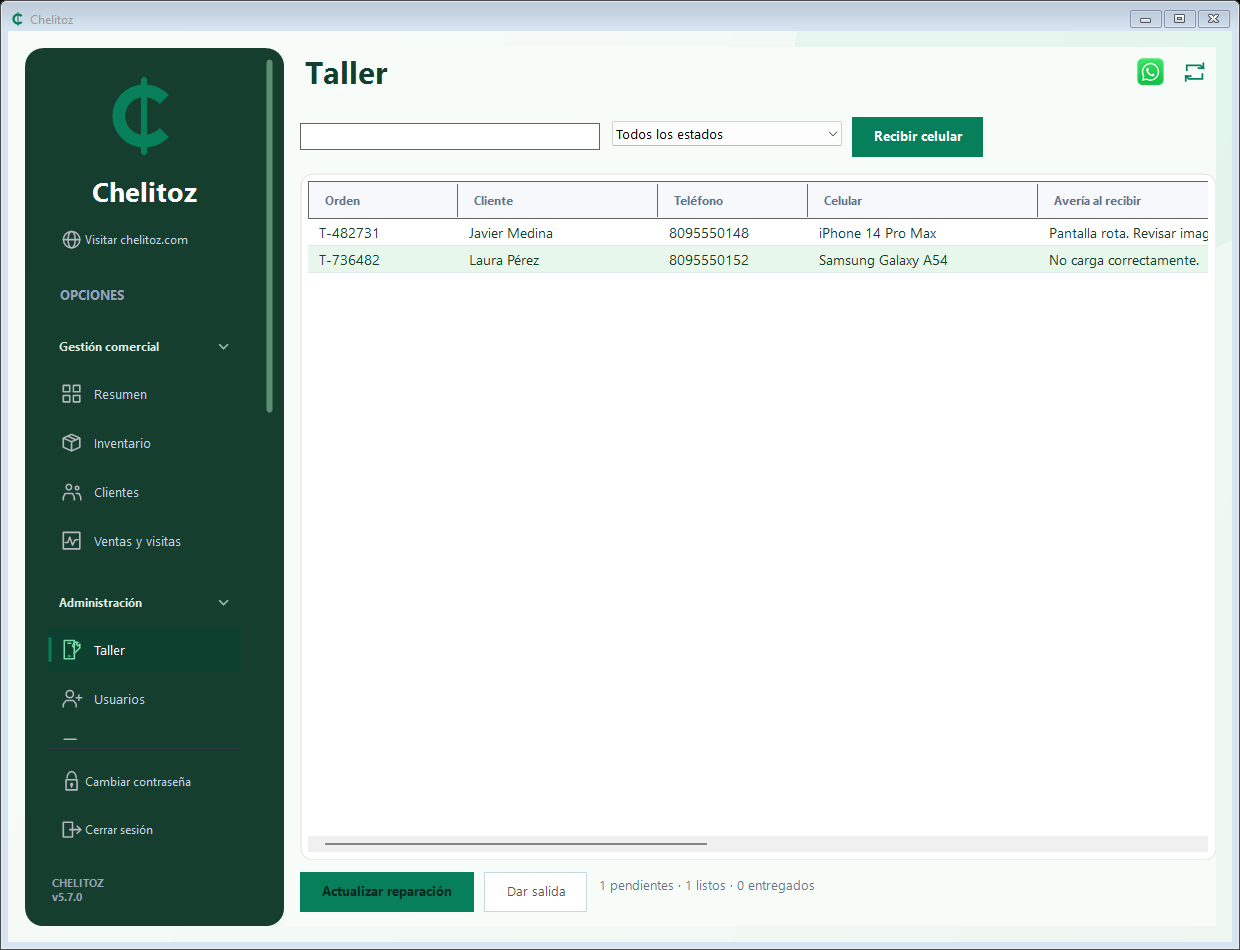Click the CHELITOZ v5.7.0 version label
Viewport: 1240px width, 950px height.
point(78,890)
